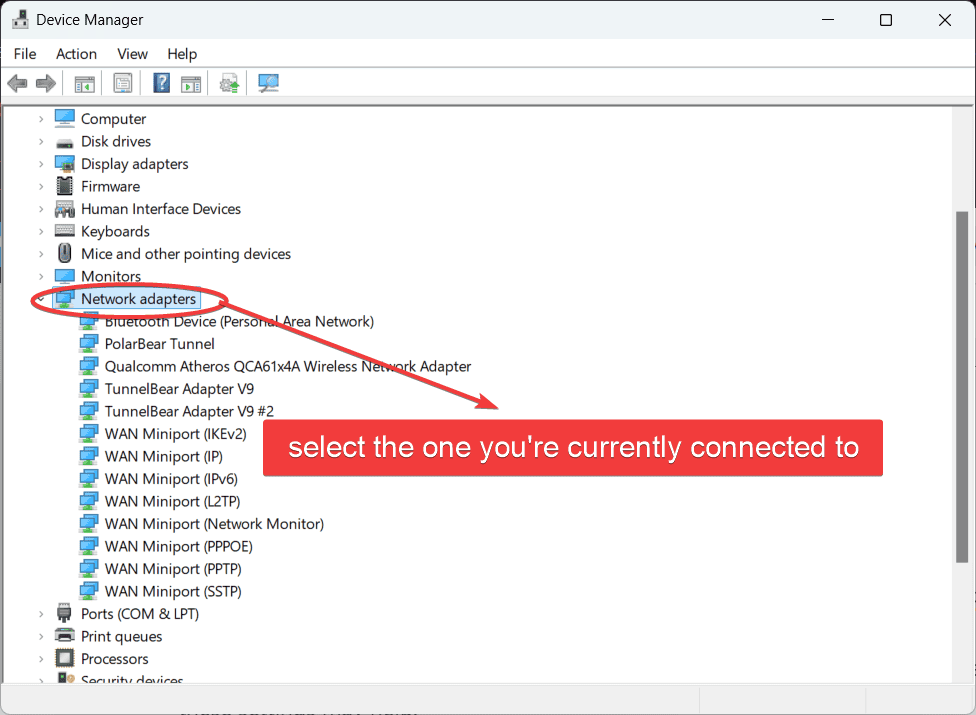This screenshot has height=715, width=976.
Task: Open the Action menu
Action: tap(77, 54)
